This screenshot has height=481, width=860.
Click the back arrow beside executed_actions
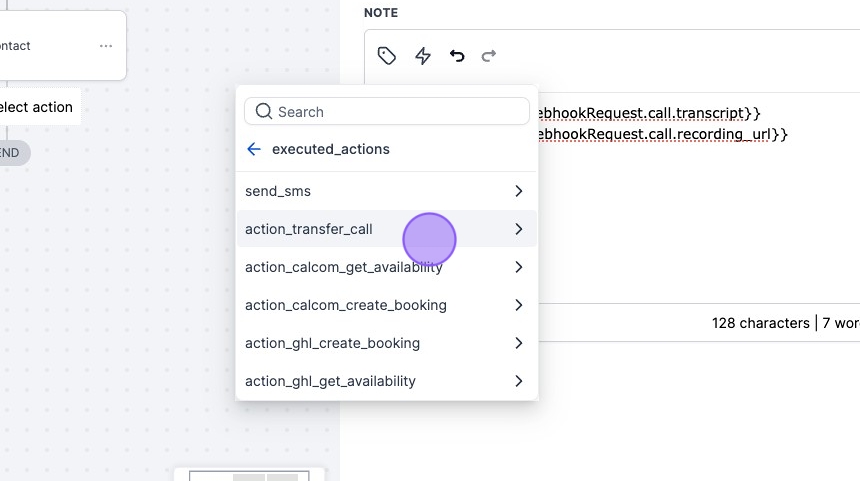pyautogui.click(x=254, y=149)
